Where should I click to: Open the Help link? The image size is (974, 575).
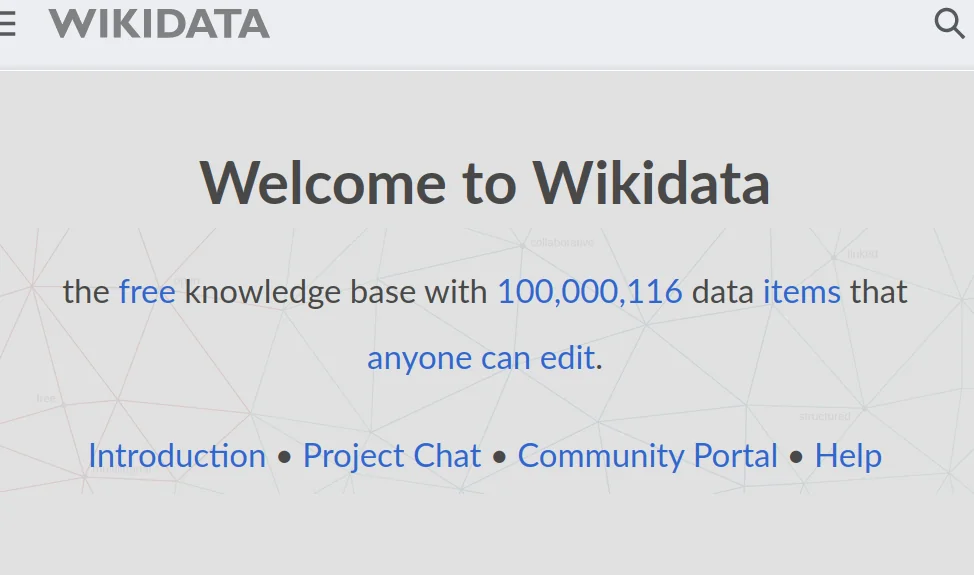(x=848, y=456)
